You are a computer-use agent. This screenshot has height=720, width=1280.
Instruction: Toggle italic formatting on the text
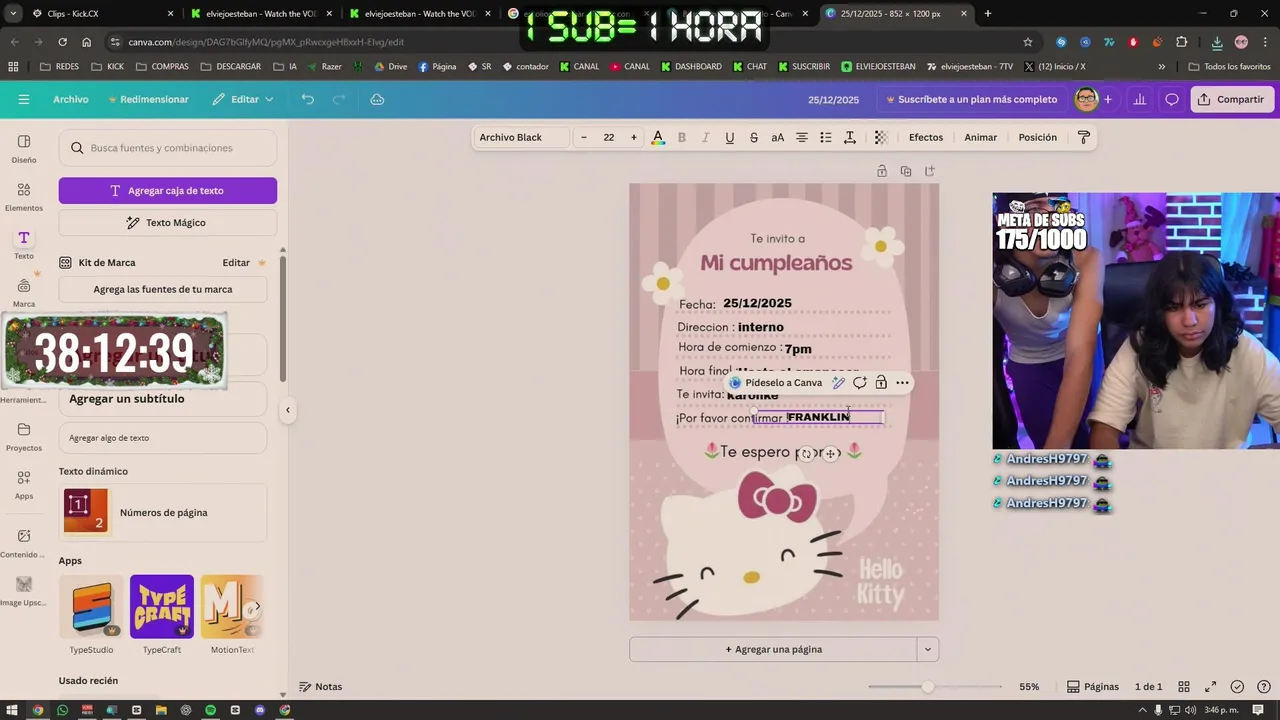[706, 137]
